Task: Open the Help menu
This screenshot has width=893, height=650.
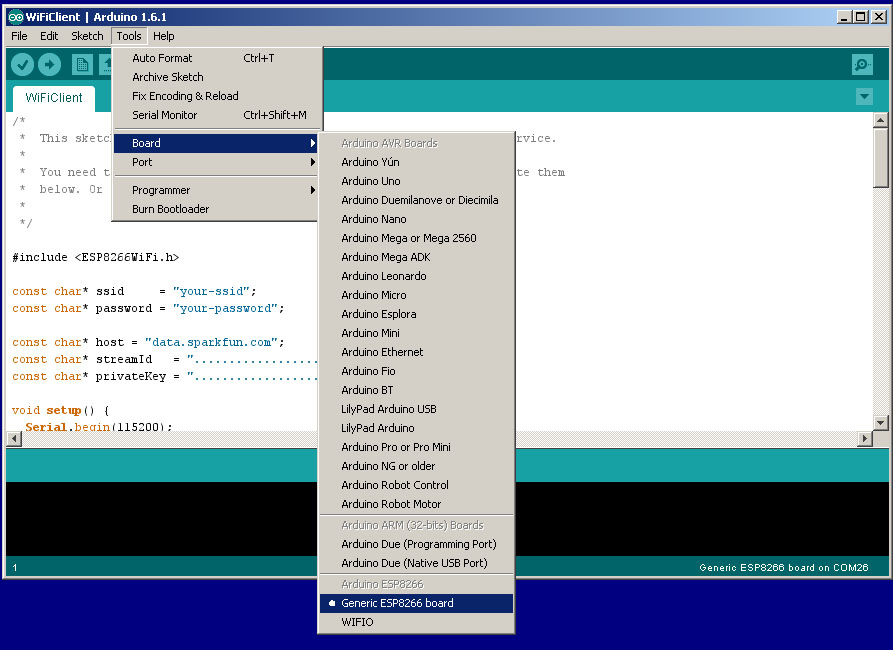Action: pyautogui.click(x=163, y=36)
